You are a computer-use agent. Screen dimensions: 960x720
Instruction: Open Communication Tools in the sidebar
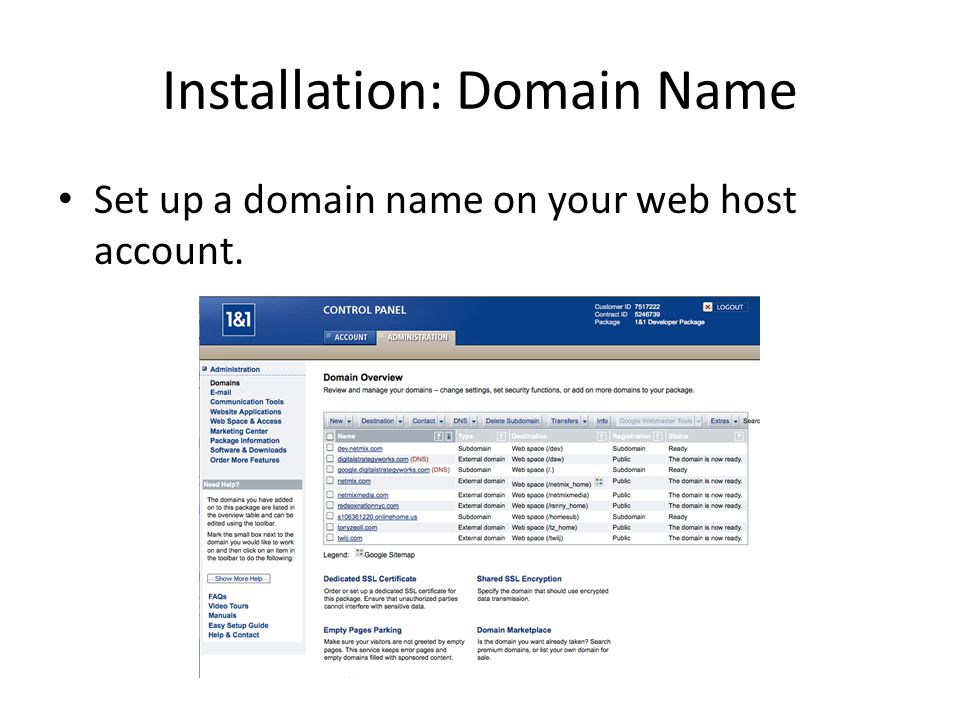[x=247, y=402]
